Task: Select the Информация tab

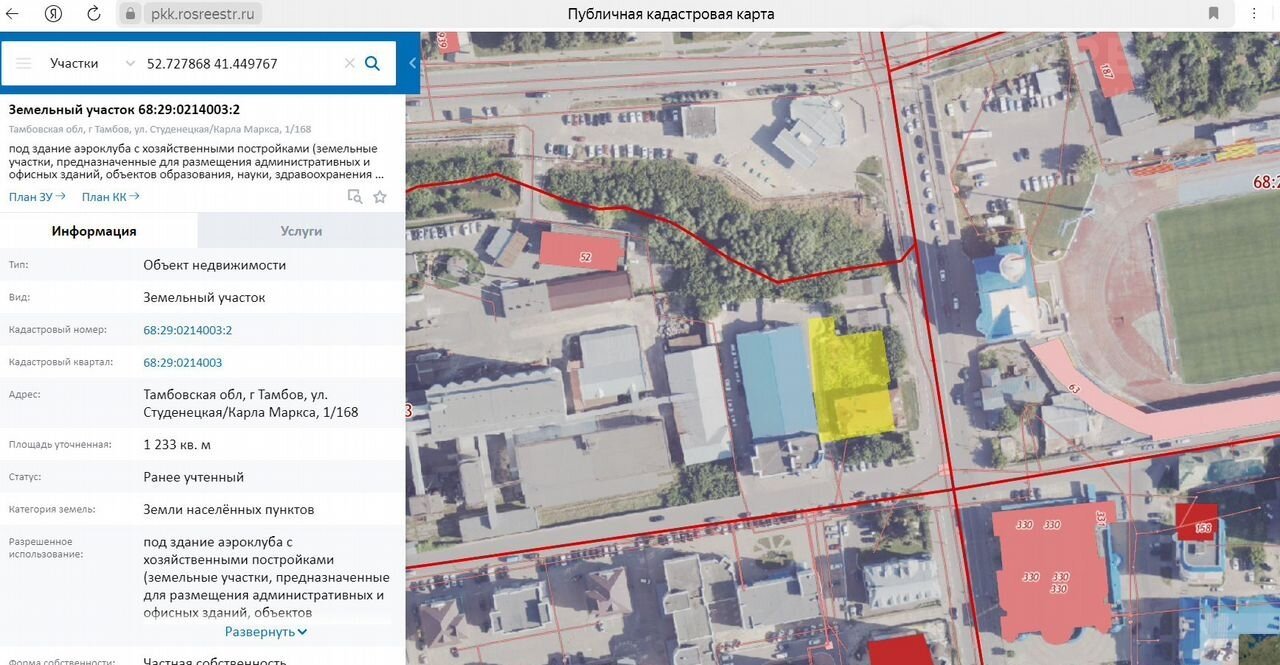Action: [94, 231]
